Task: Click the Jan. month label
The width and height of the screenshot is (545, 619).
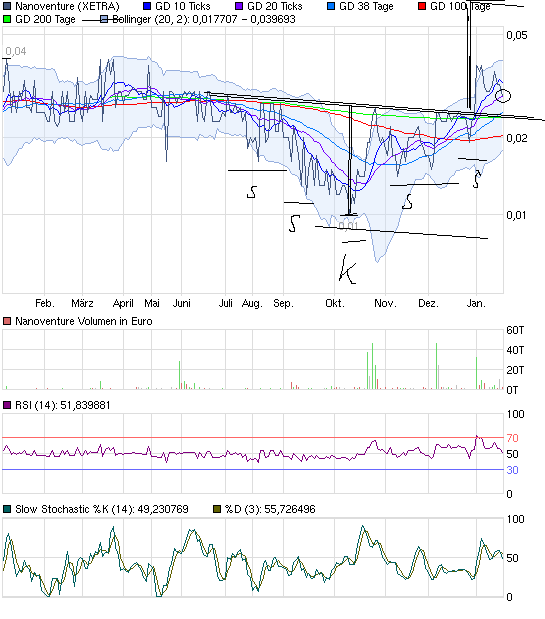Action: [476, 303]
